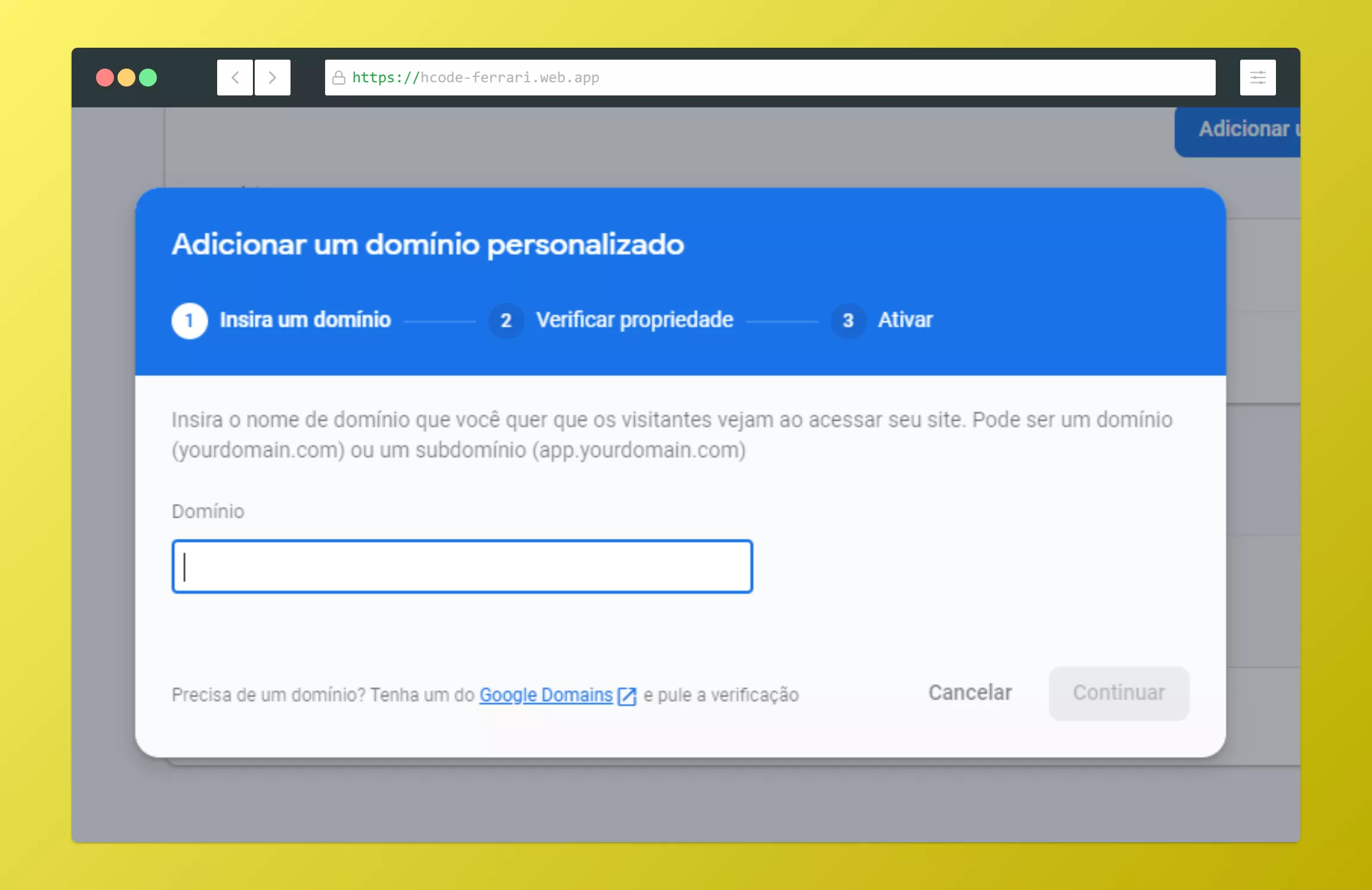Click the red close window dot
Viewport: 1372px width, 890px height.
[105, 78]
